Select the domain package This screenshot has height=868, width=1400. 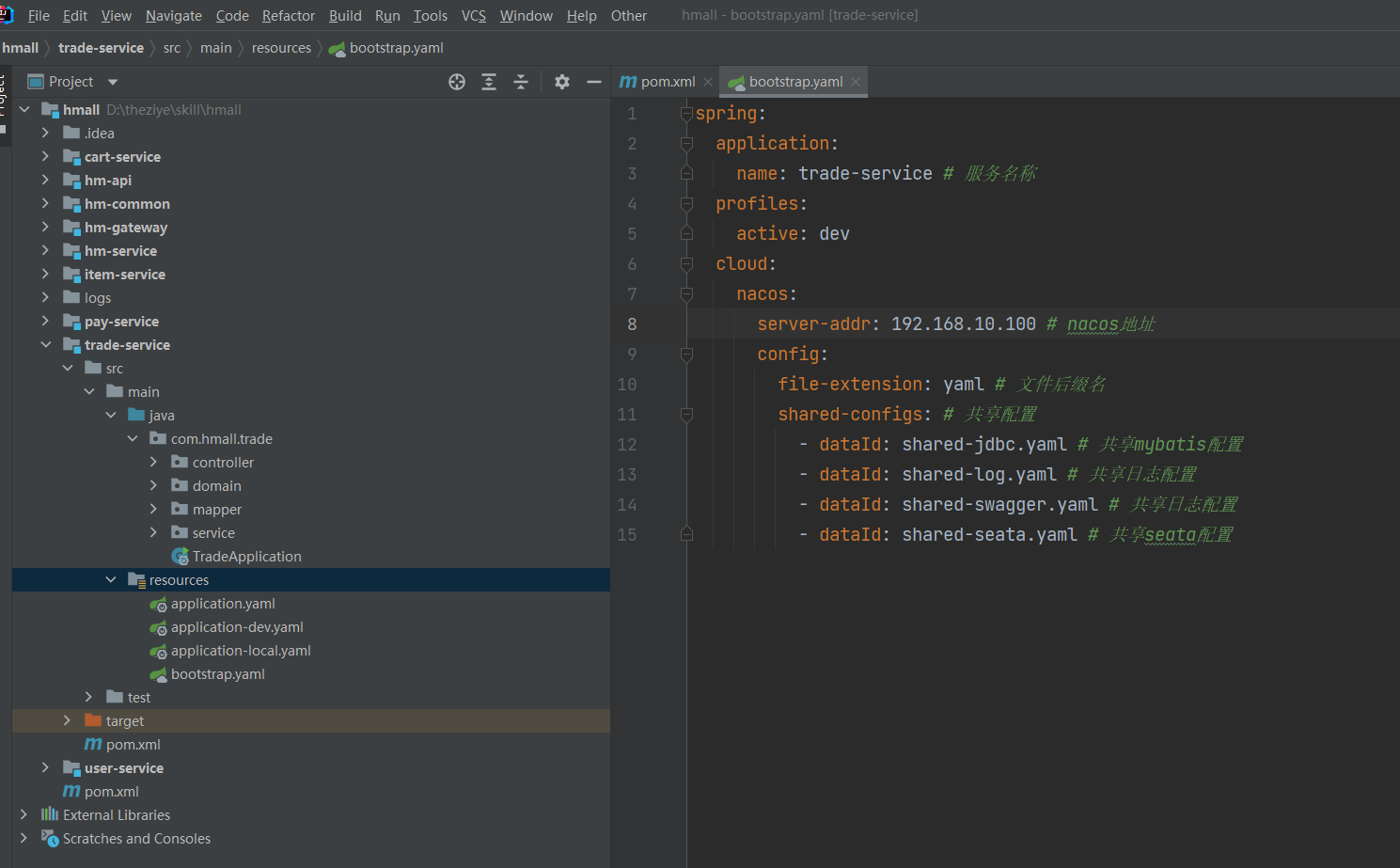click(217, 486)
